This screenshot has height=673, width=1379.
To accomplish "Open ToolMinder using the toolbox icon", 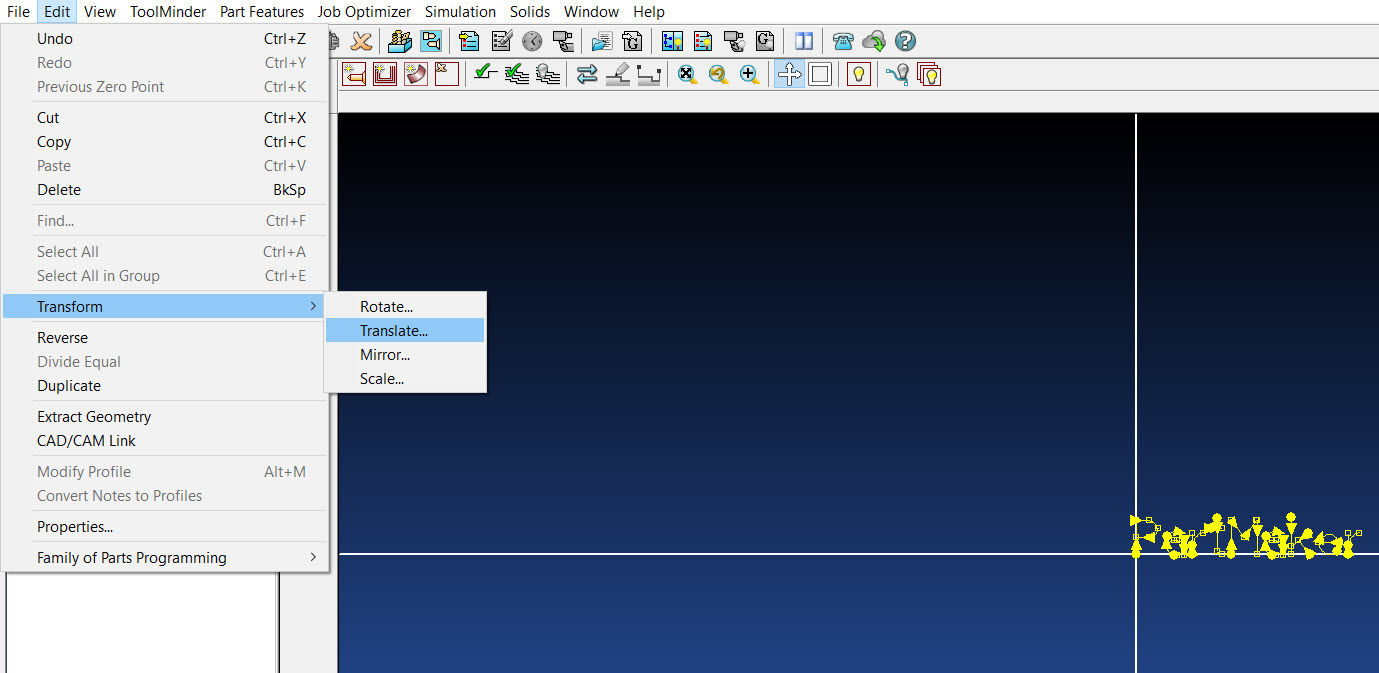I will 399,41.
